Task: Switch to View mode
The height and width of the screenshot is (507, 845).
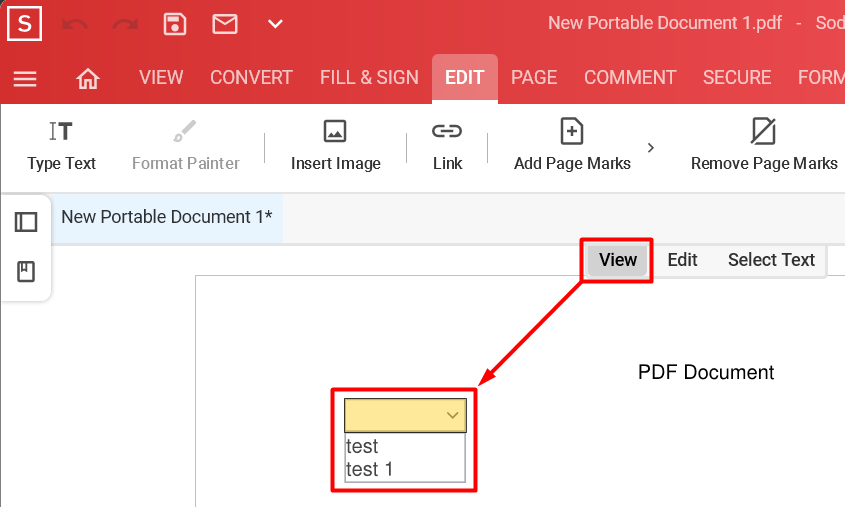Action: coord(618,260)
